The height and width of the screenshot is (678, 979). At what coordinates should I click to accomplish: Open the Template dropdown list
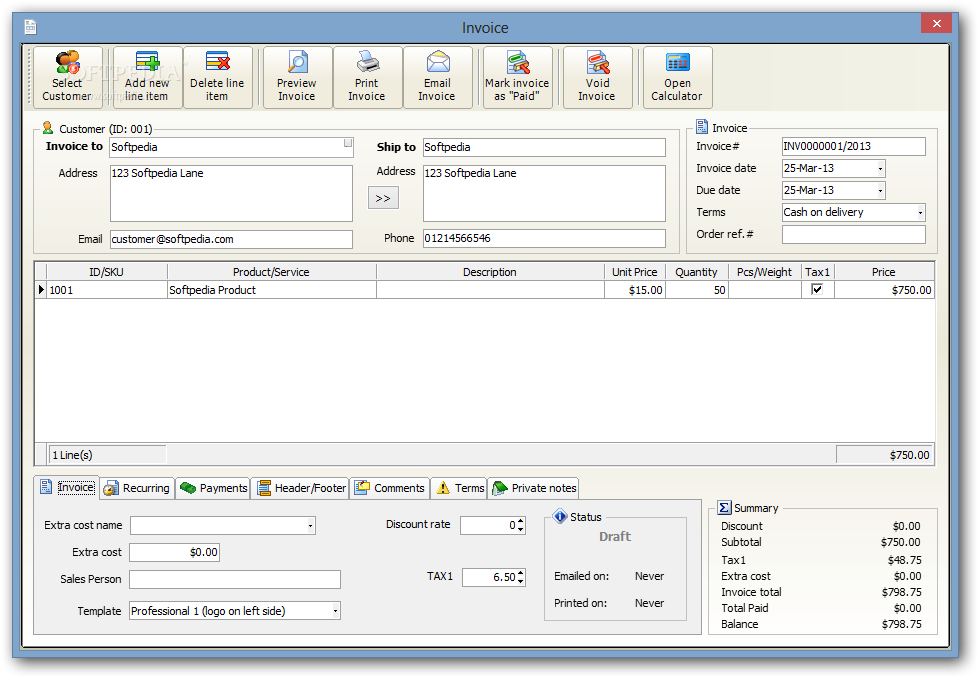click(335, 611)
